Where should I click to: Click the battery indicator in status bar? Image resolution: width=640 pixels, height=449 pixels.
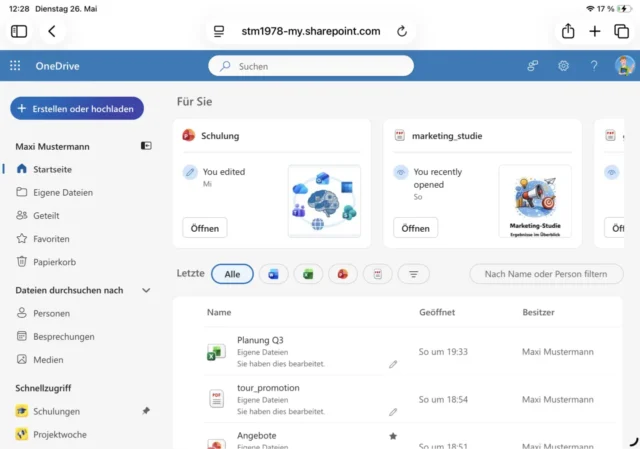[624, 9]
